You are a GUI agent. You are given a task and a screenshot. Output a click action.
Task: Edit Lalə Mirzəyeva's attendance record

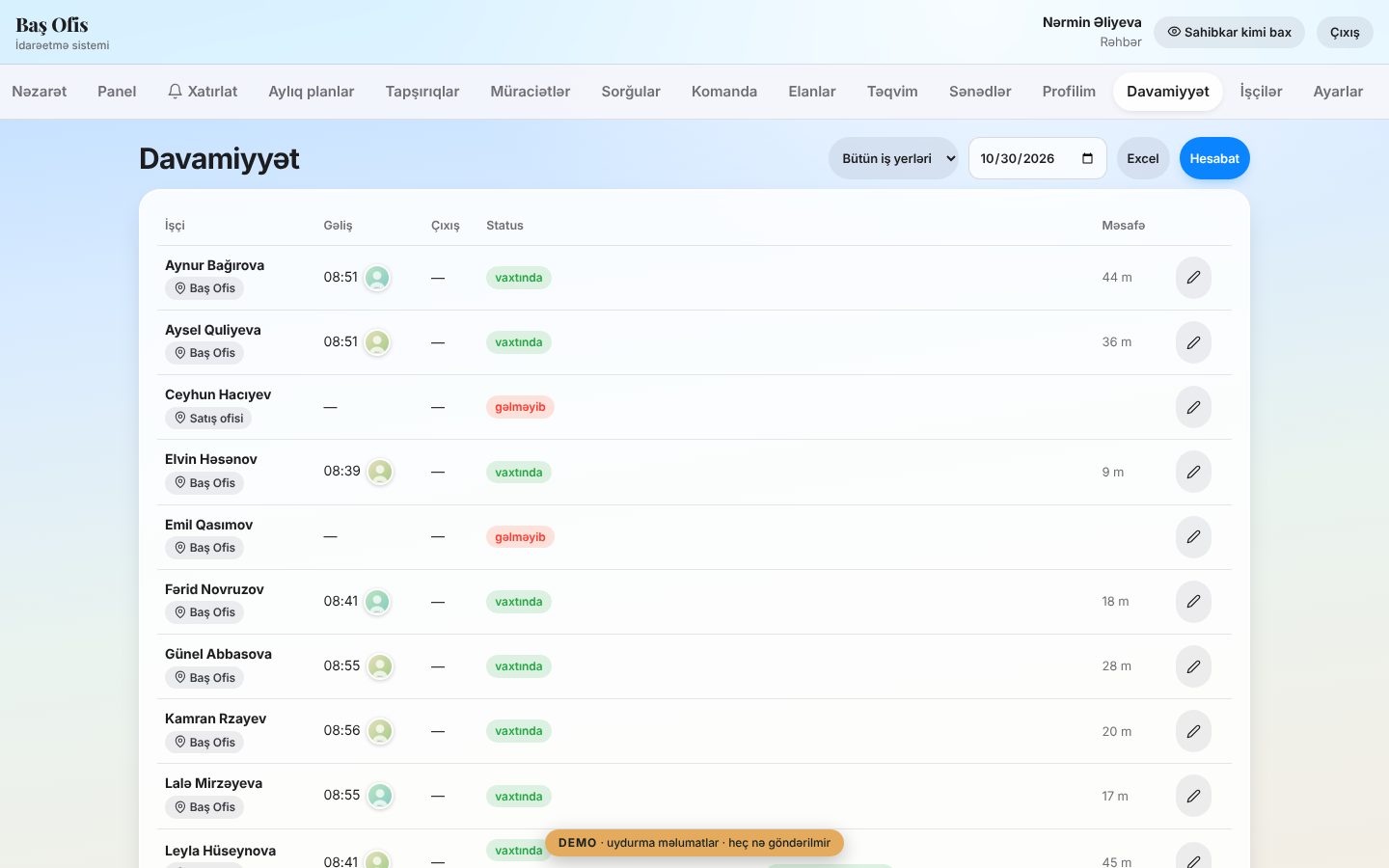(x=1193, y=796)
